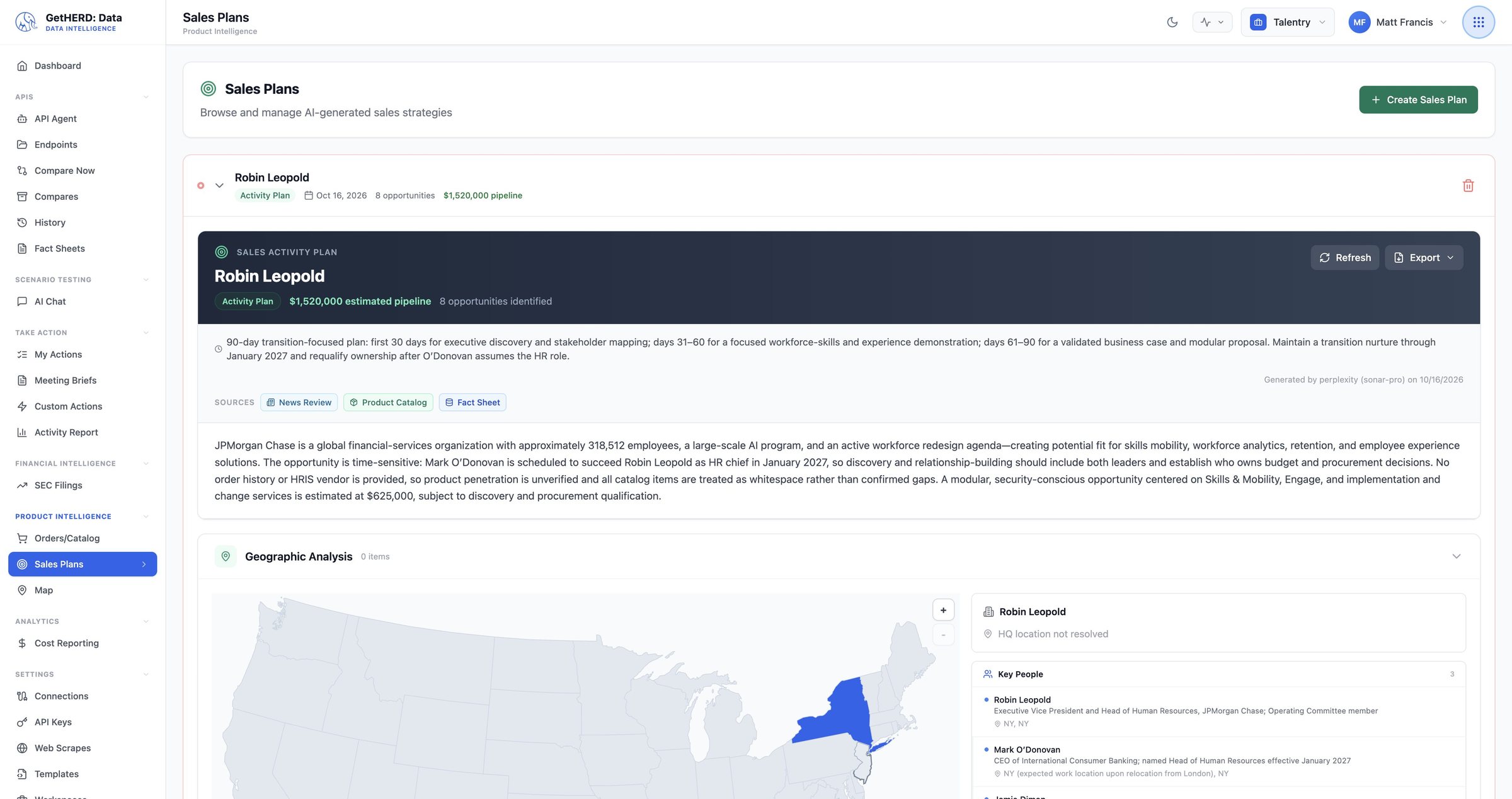The height and width of the screenshot is (799, 1512).
Task: Click the Activity Report chart icon
Action: [x=22, y=432]
